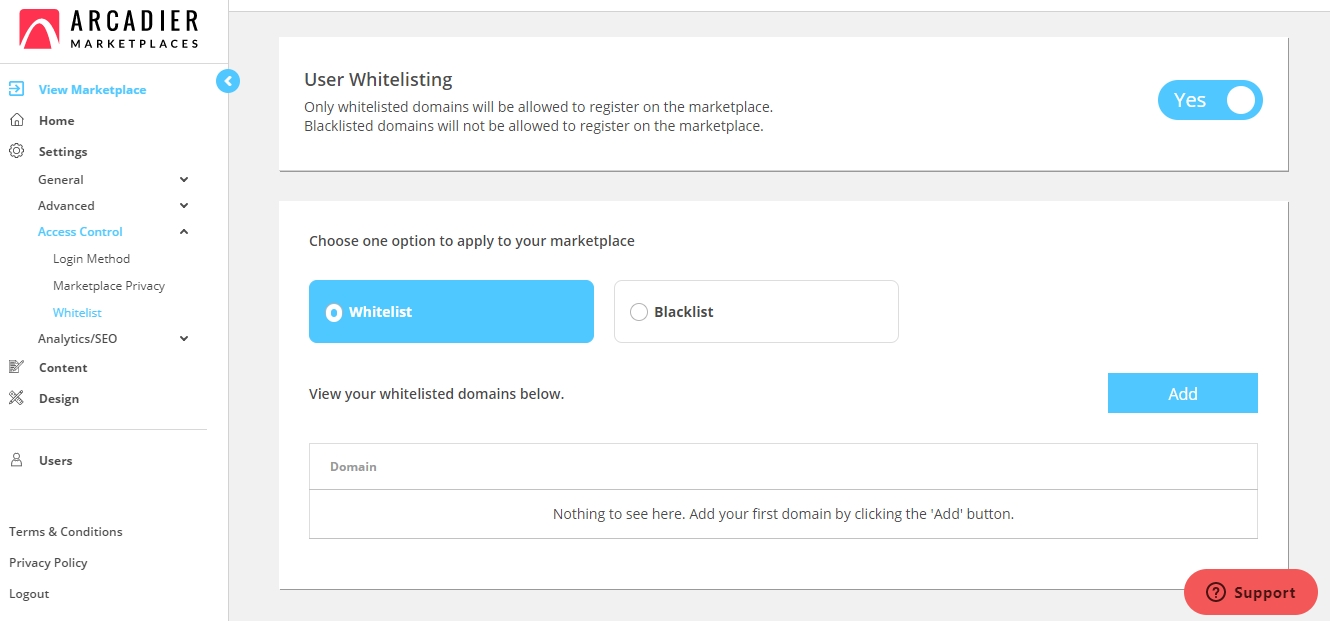1330x621 pixels.
Task: Click the Content pencil icon
Action: [16, 367]
